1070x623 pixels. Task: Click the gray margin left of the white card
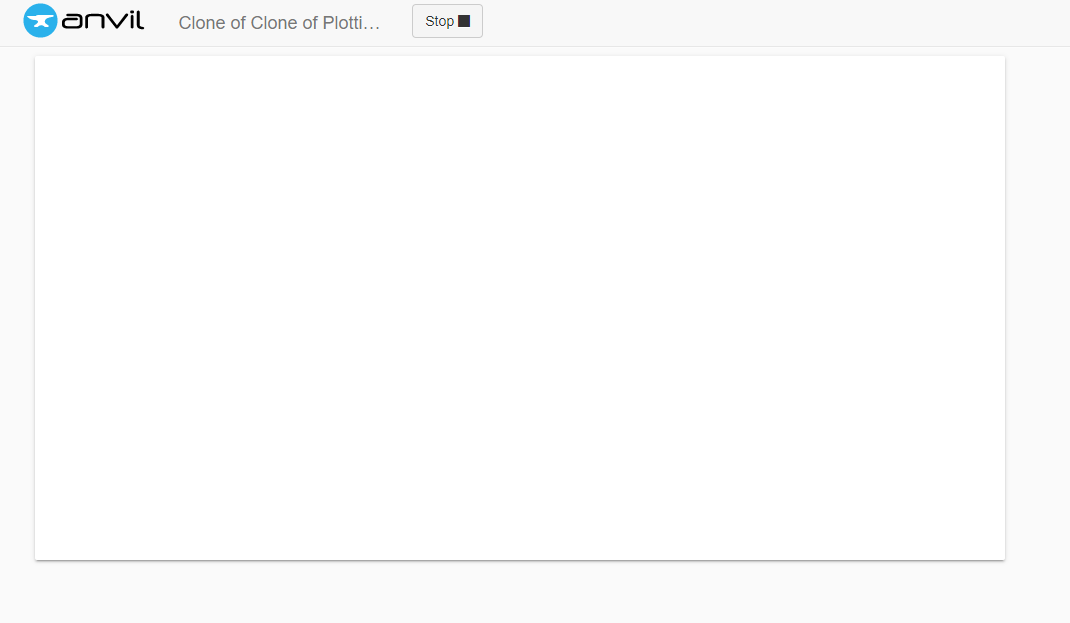(17, 308)
